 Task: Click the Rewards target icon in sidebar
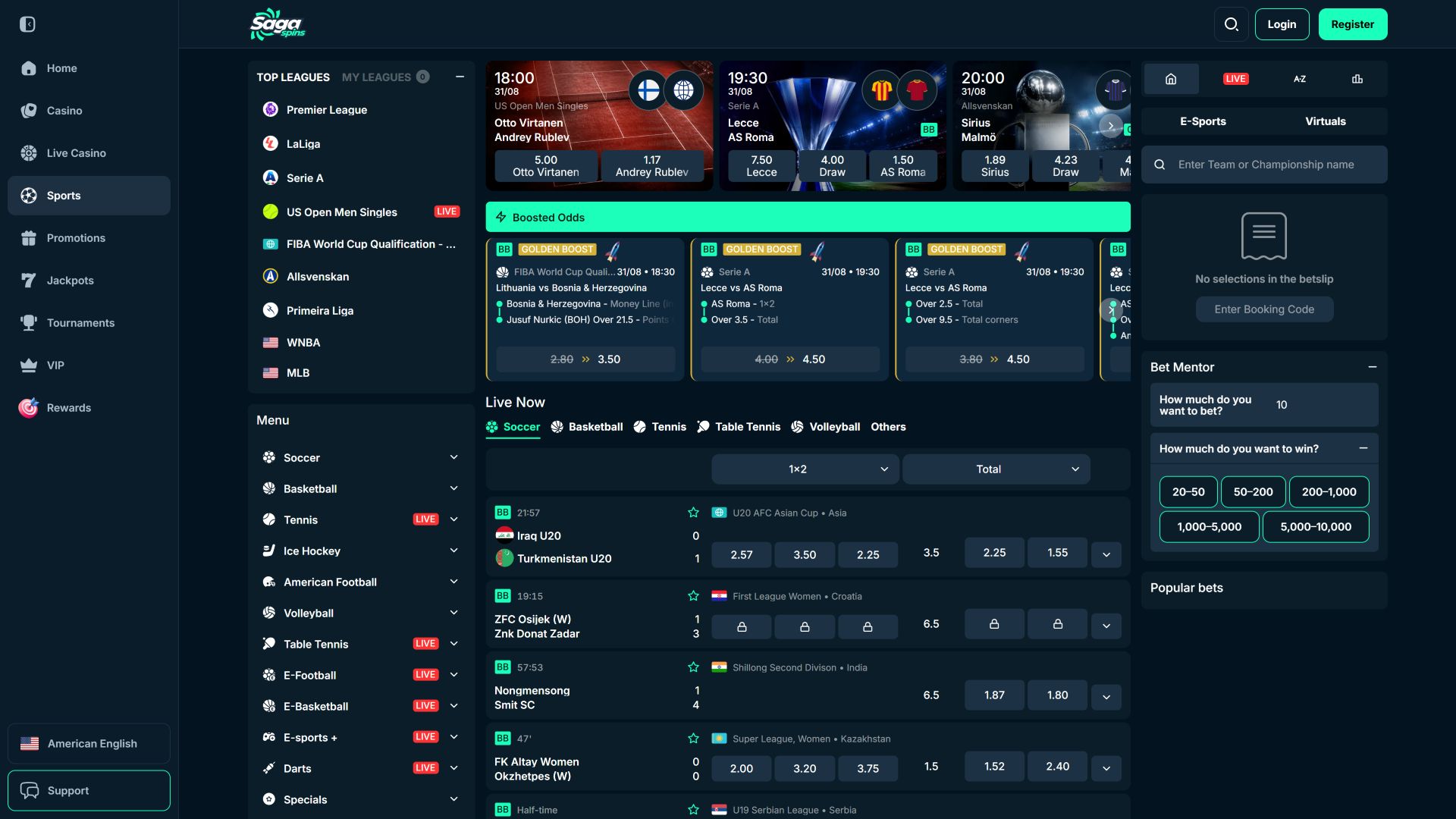(29, 408)
